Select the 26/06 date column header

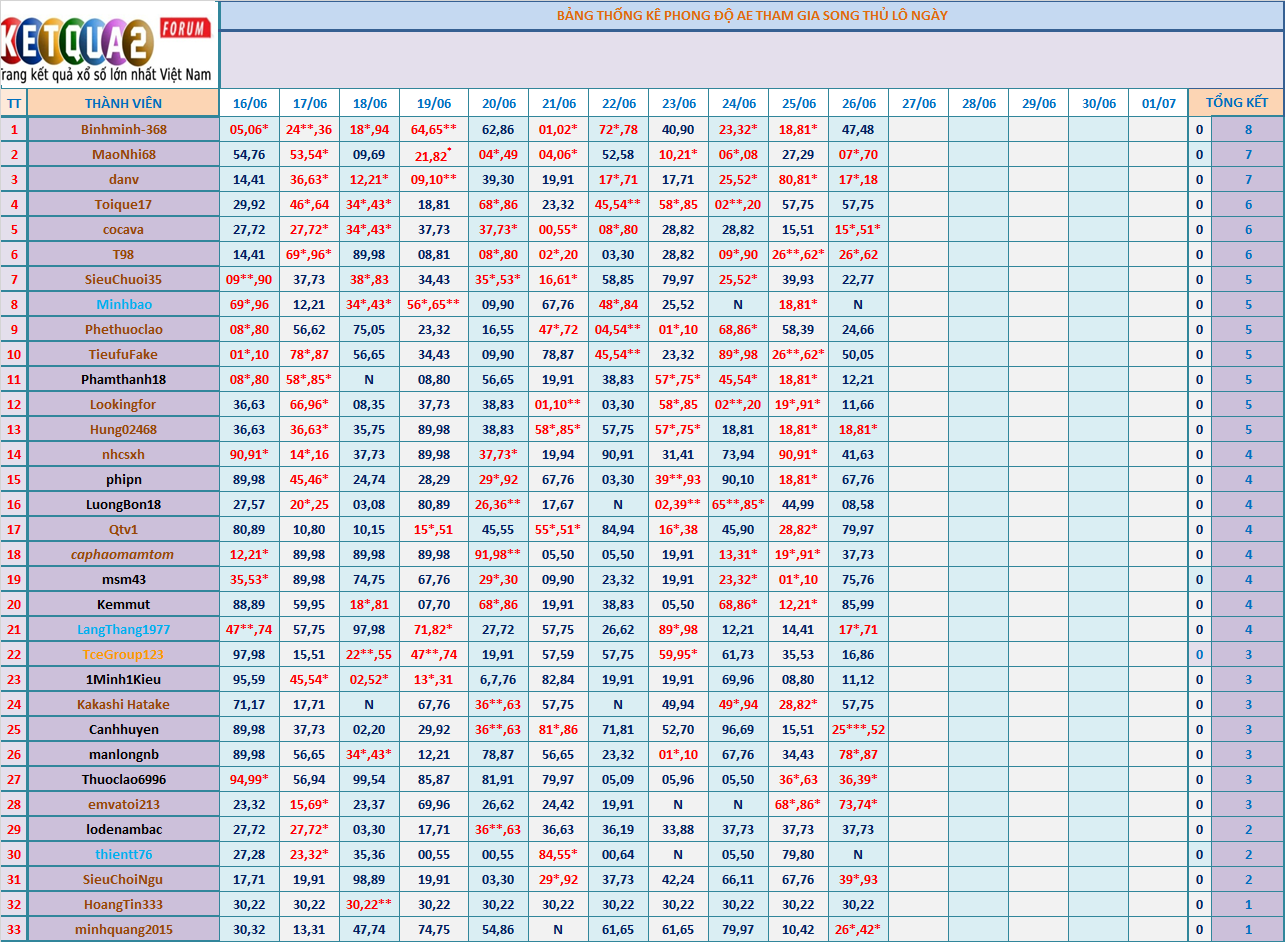pos(858,103)
